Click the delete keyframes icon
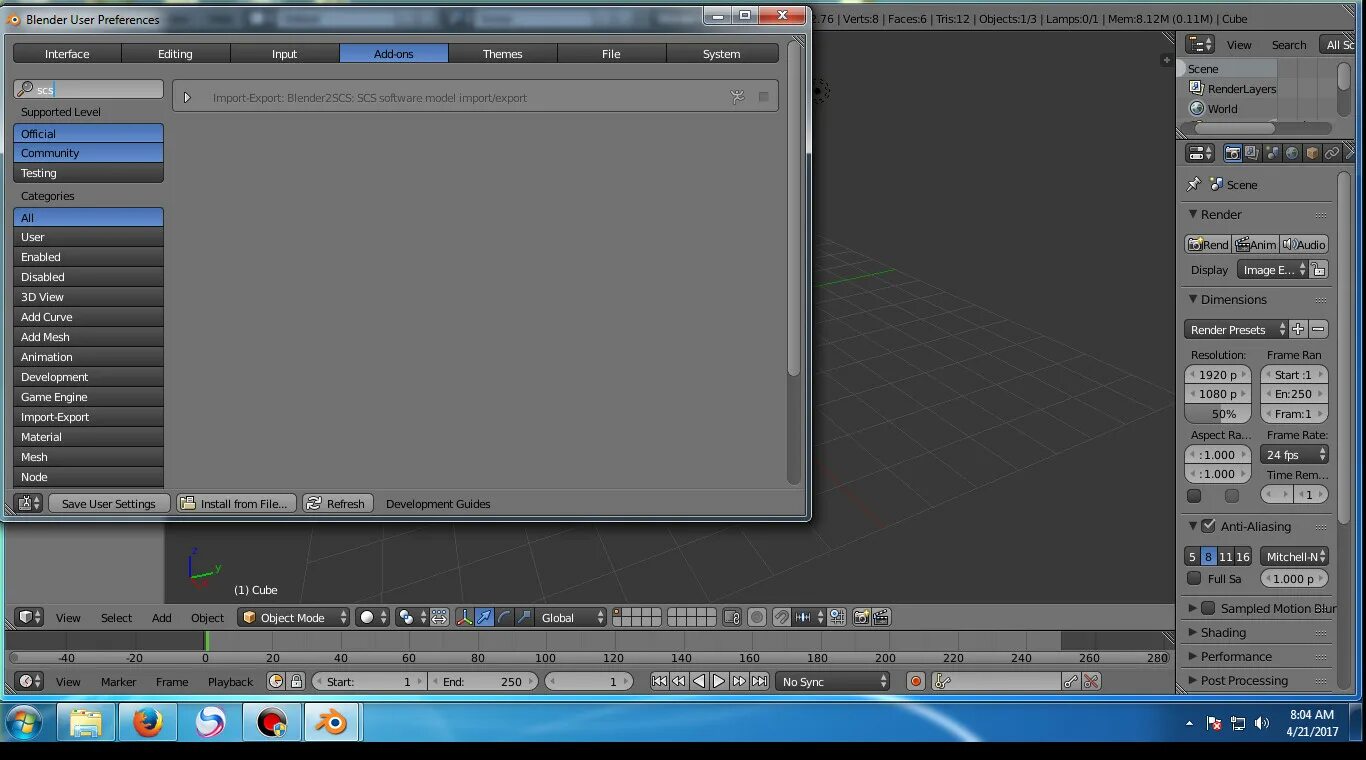This screenshot has height=760, width=1366. pyautogui.click(x=1091, y=682)
